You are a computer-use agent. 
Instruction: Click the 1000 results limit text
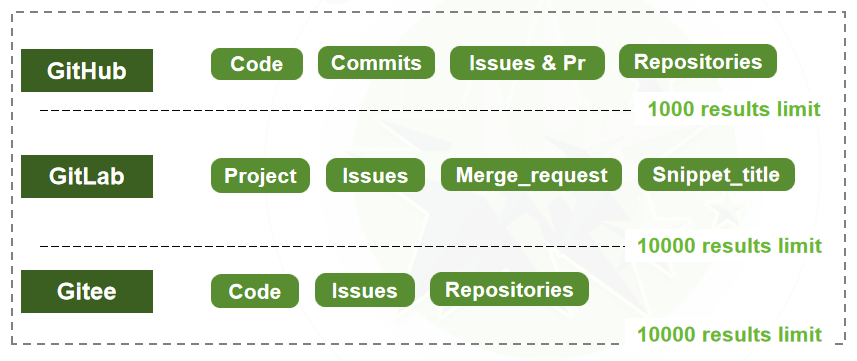pyautogui.click(x=734, y=109)
